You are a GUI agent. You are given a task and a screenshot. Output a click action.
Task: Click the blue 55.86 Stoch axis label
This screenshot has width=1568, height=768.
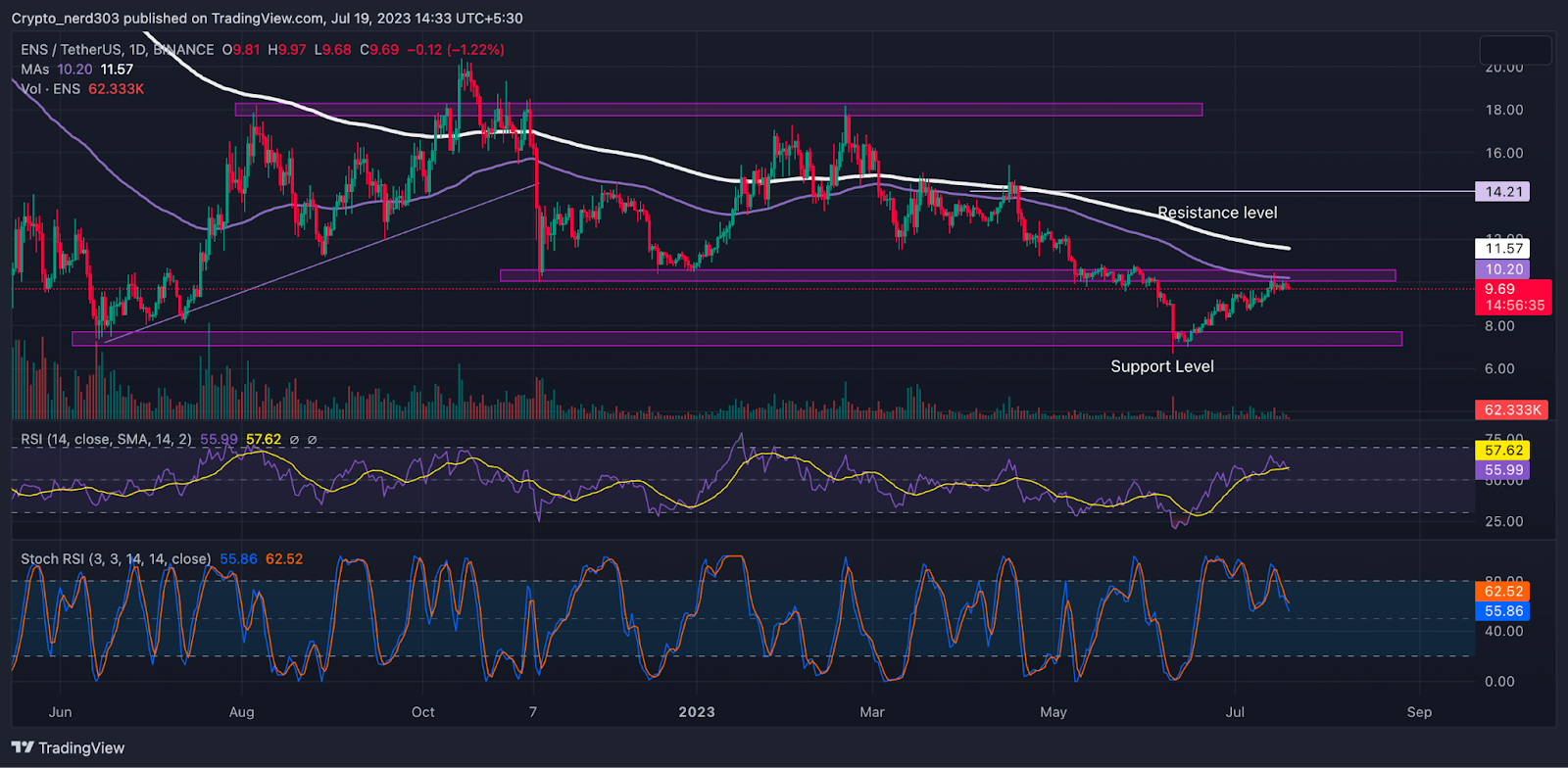point(1502,611)
